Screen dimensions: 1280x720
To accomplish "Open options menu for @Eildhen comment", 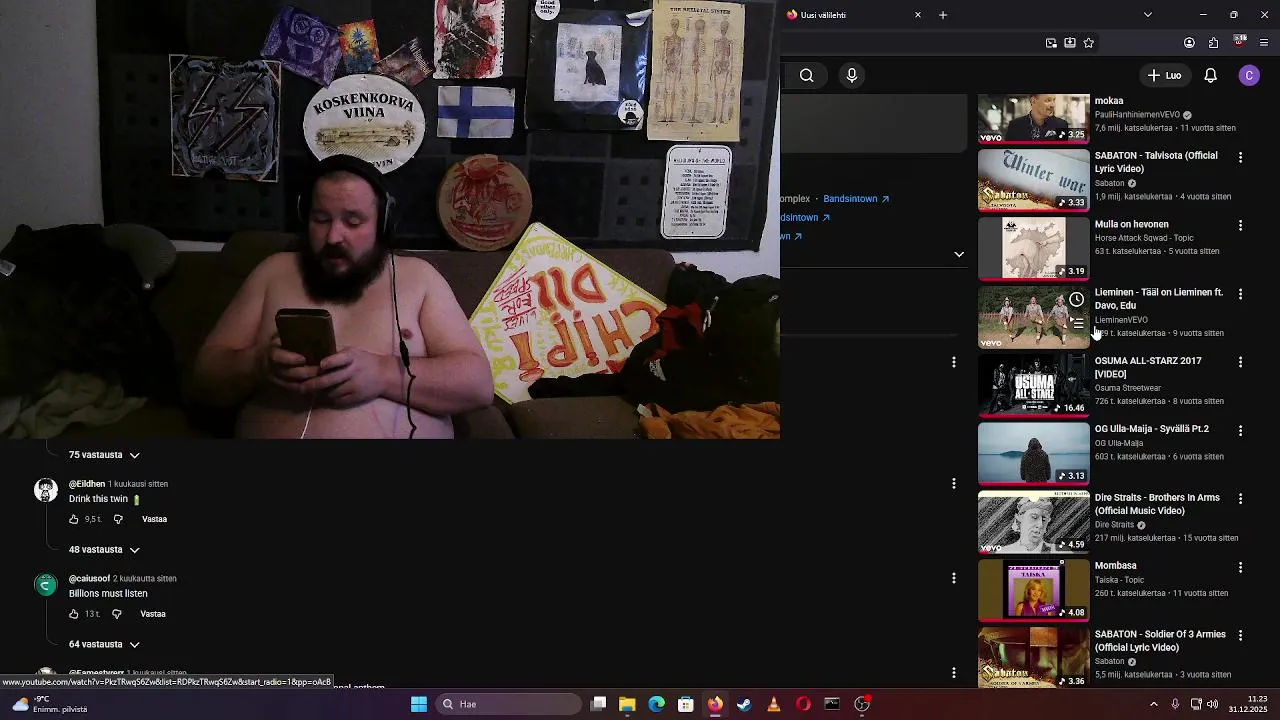I will click(x=954, y=483).
